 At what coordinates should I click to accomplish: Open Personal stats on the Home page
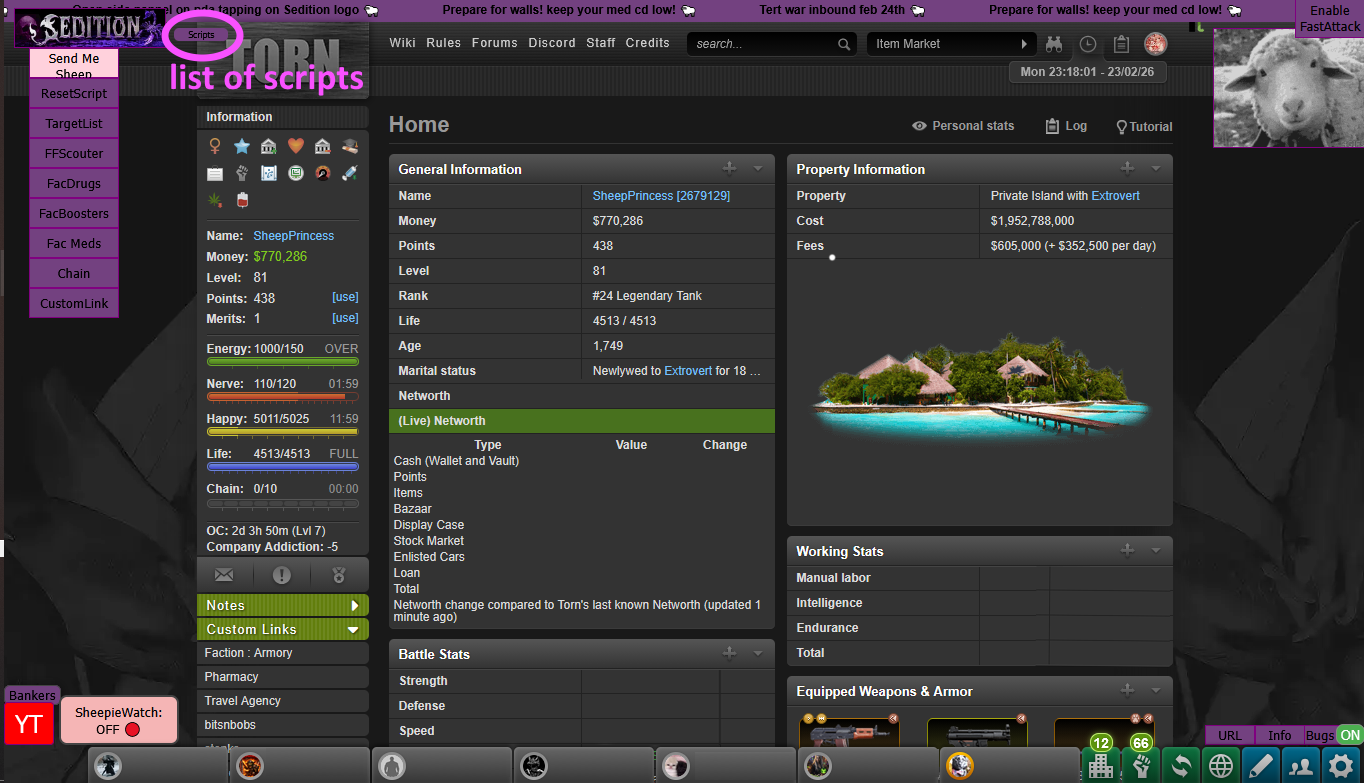click(964, 126)
